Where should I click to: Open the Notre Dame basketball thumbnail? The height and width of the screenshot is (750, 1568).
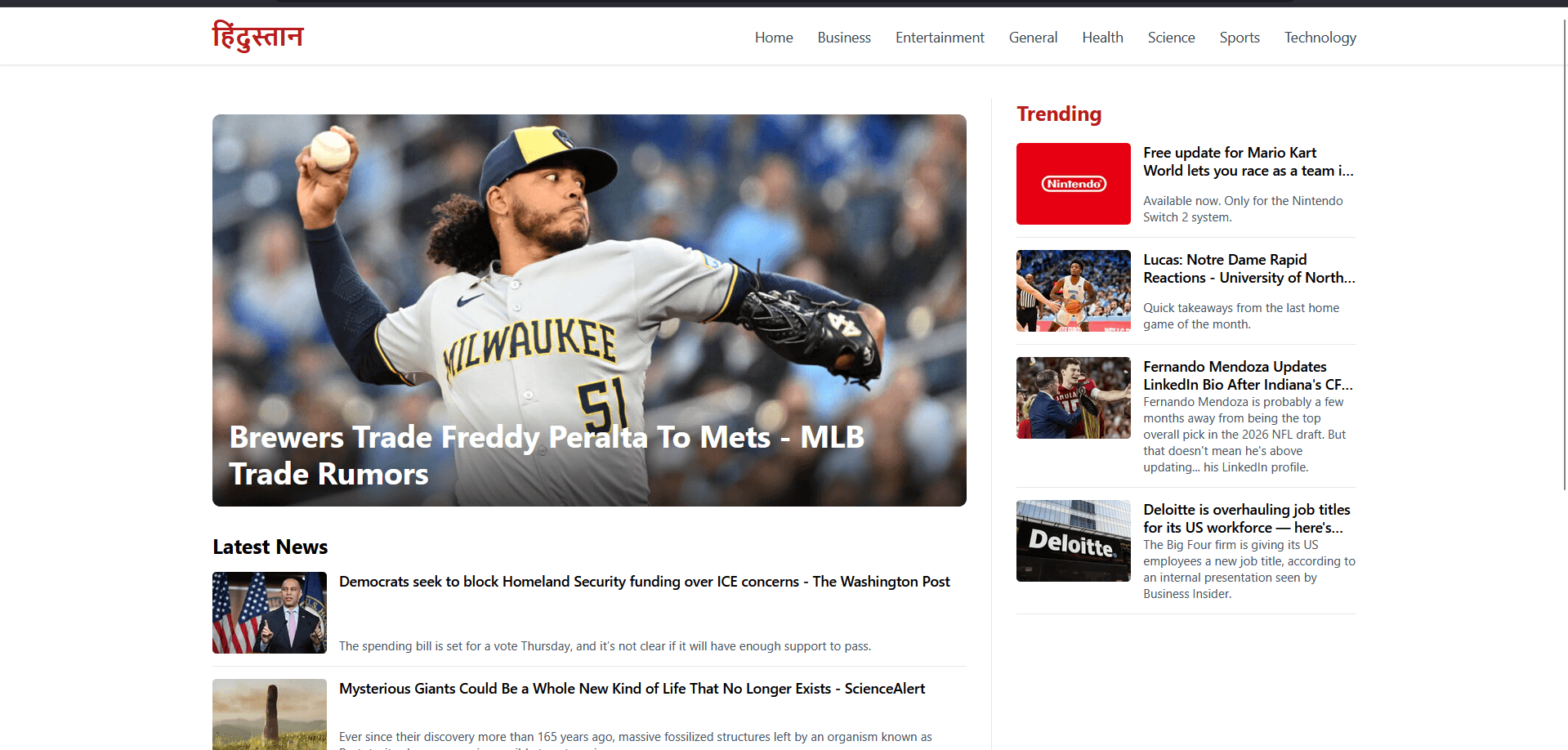pos(1073,291)
